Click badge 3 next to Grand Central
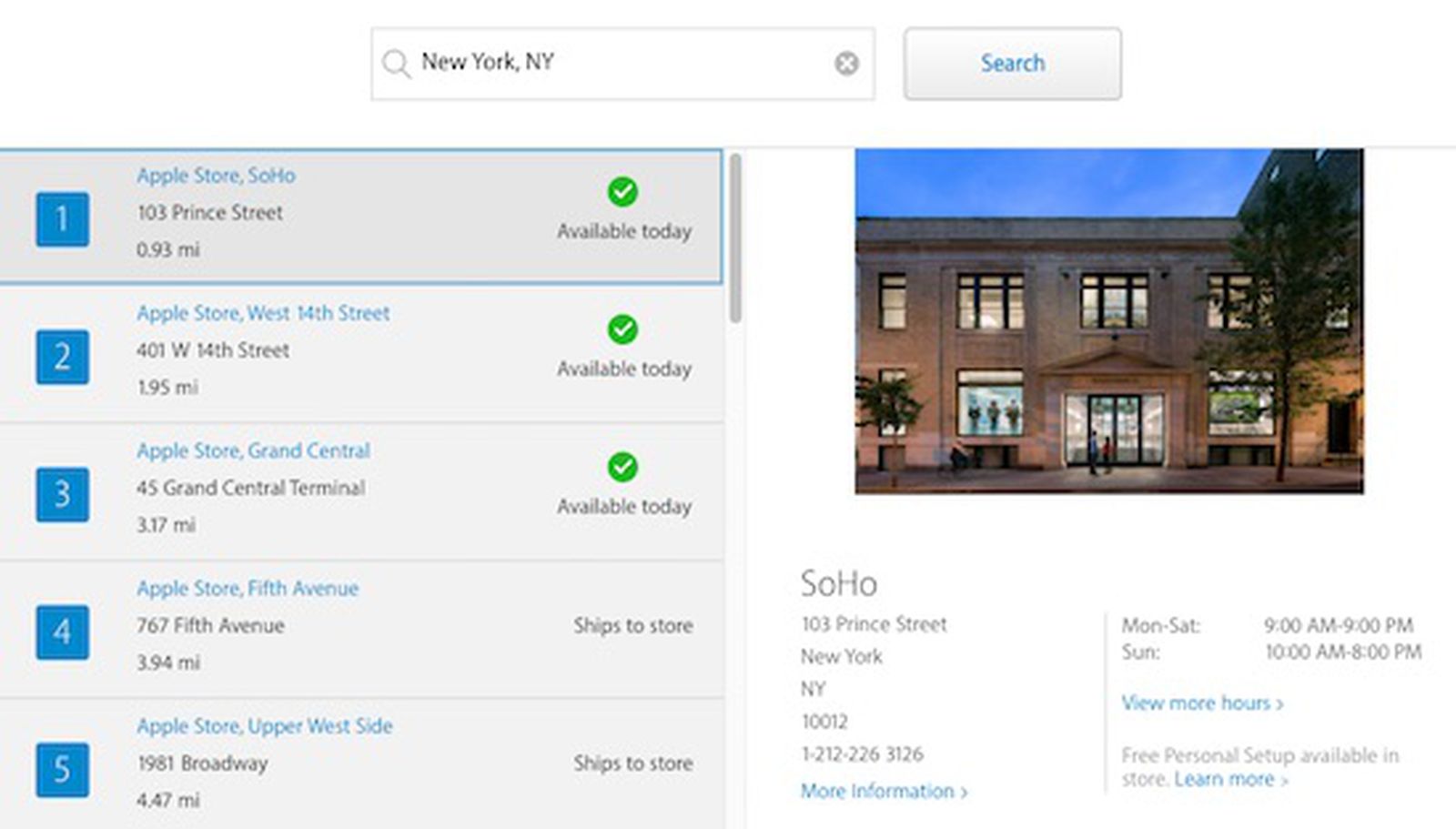 tap(62, 494)
